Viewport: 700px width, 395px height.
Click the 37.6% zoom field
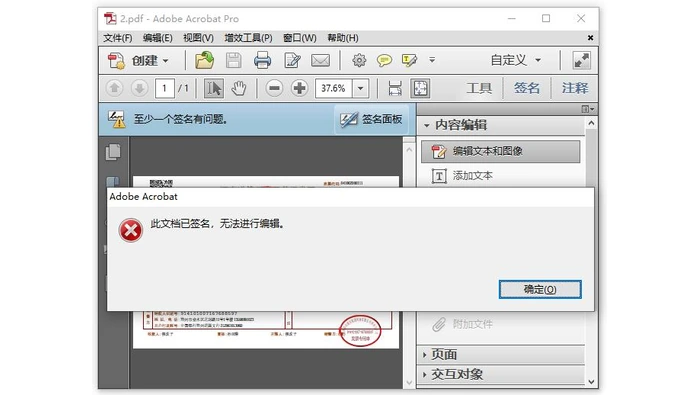pos(333,88)
